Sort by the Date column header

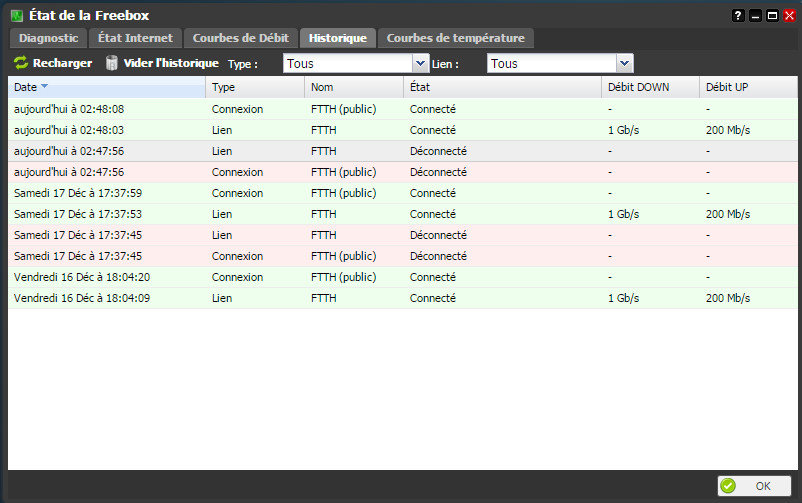(x=107, y=87)
